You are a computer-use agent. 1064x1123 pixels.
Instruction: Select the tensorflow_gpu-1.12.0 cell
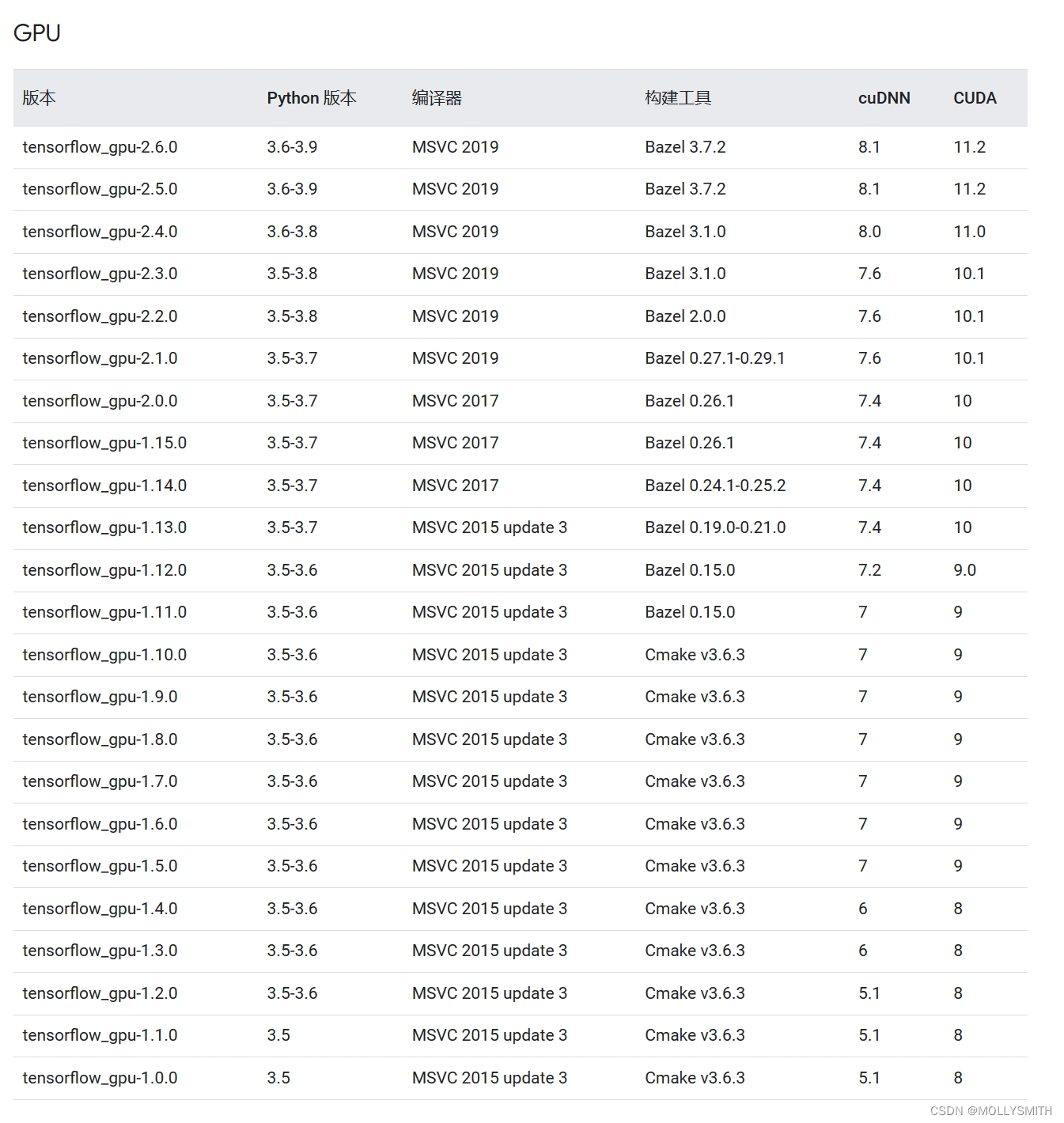pos(104,570)
